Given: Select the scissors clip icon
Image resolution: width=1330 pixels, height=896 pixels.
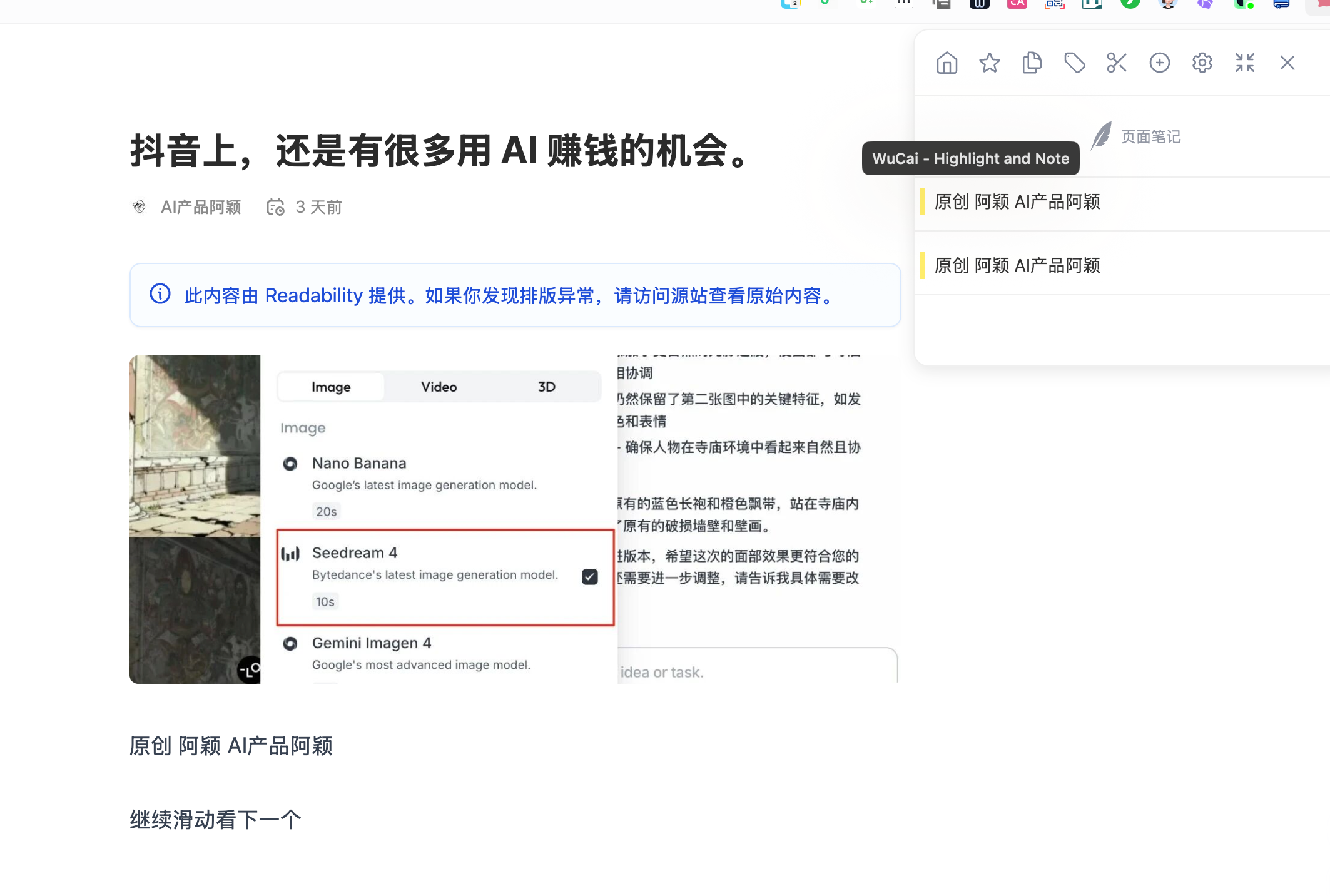Looking at the screenshot, I should [x=1117, y=63].
